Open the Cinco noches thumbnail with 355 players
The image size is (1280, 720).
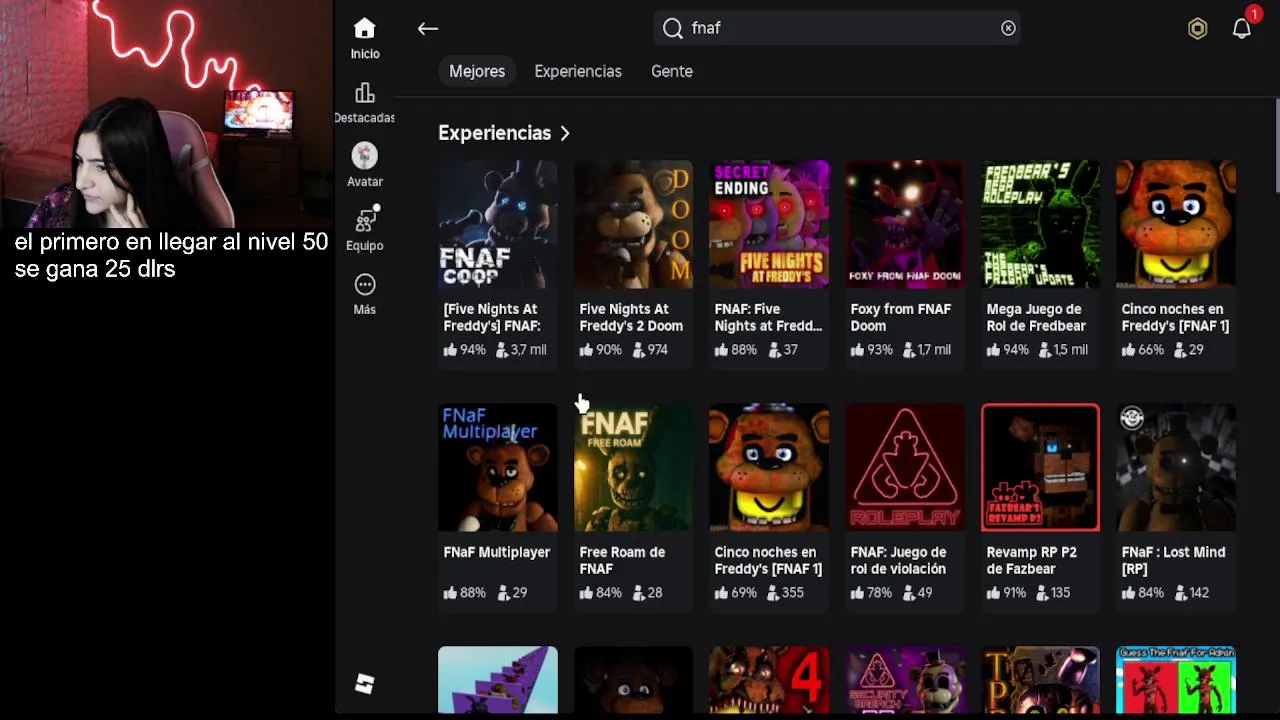[x=769, y=467]
